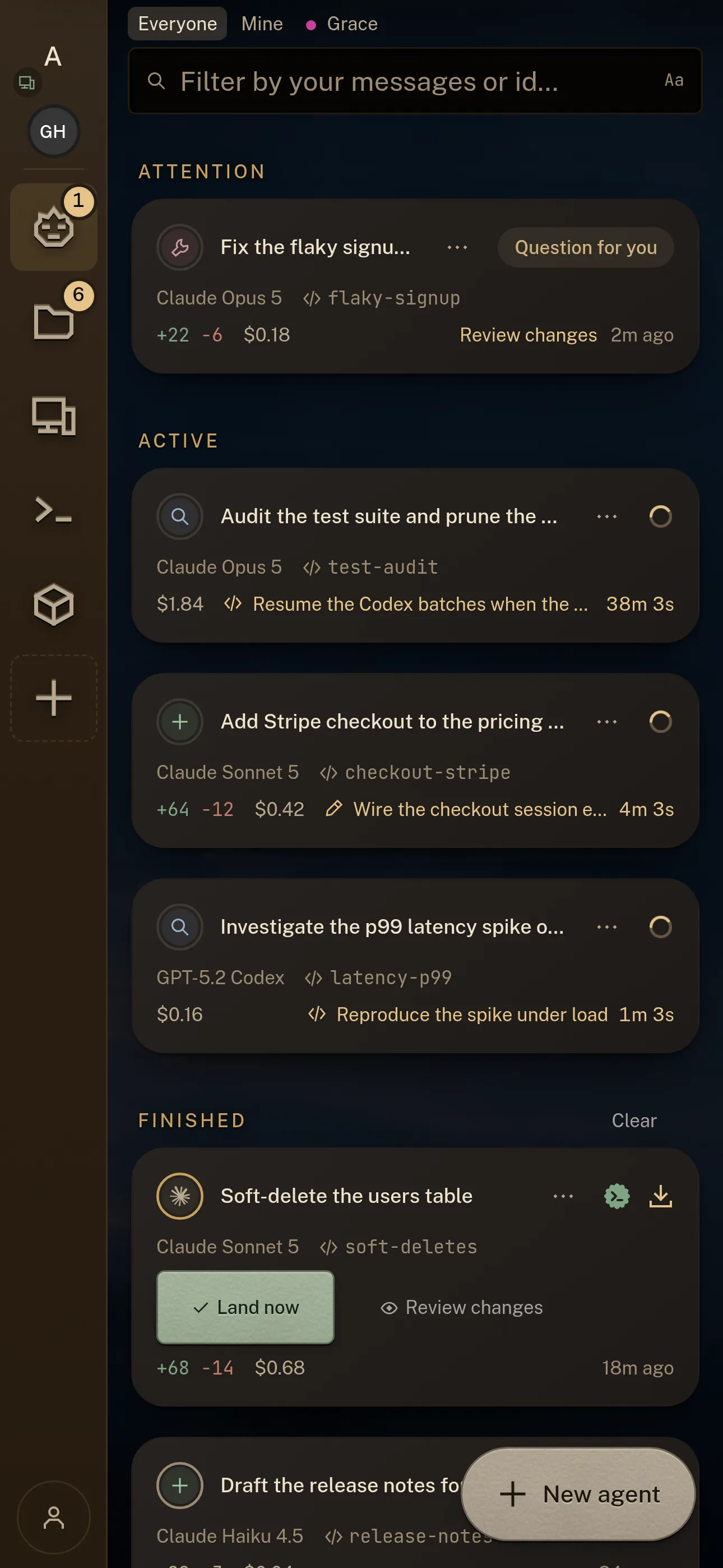Open the agents view in sidebar
723x1568 pixels.
(54, 227)
